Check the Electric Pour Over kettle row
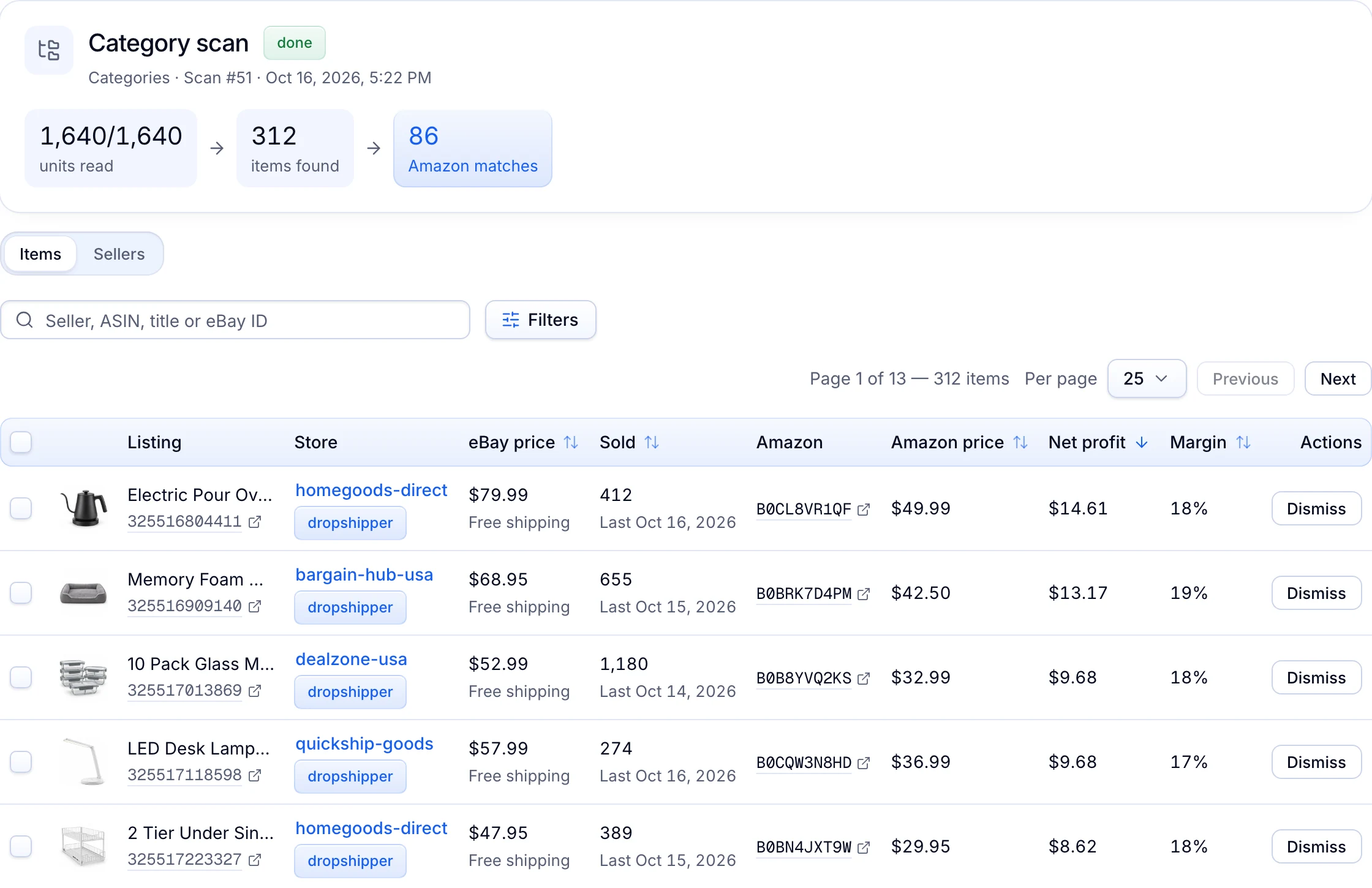Image resolution: width=1372 pixels, height=888 pixels. pyautogui.click(x=21, y=508)
